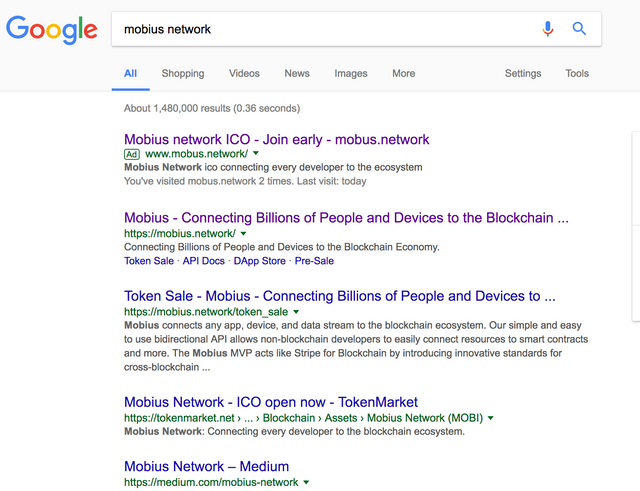Open the Images results tab
This screenshot has height=491, width=640.
(x=351, y=73)
